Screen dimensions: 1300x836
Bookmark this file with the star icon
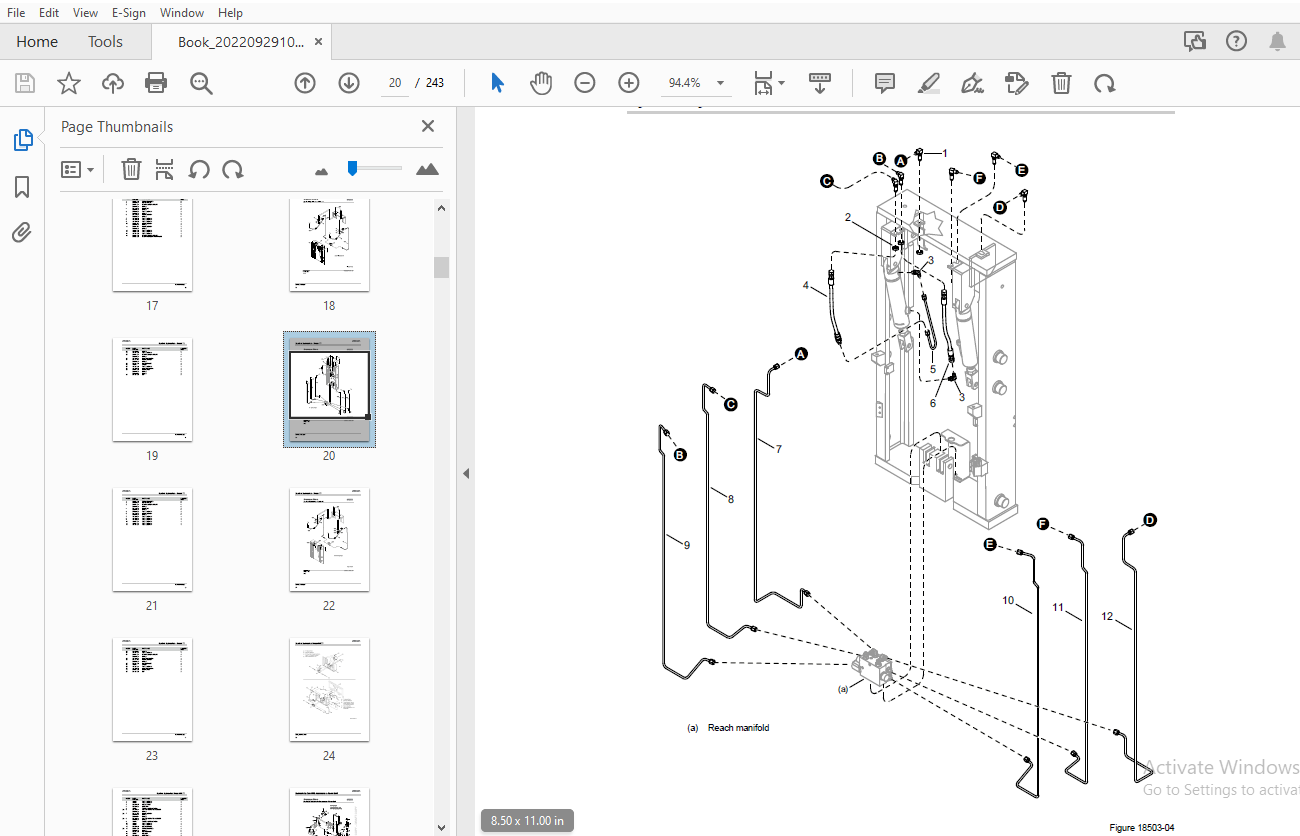point(68,83)
